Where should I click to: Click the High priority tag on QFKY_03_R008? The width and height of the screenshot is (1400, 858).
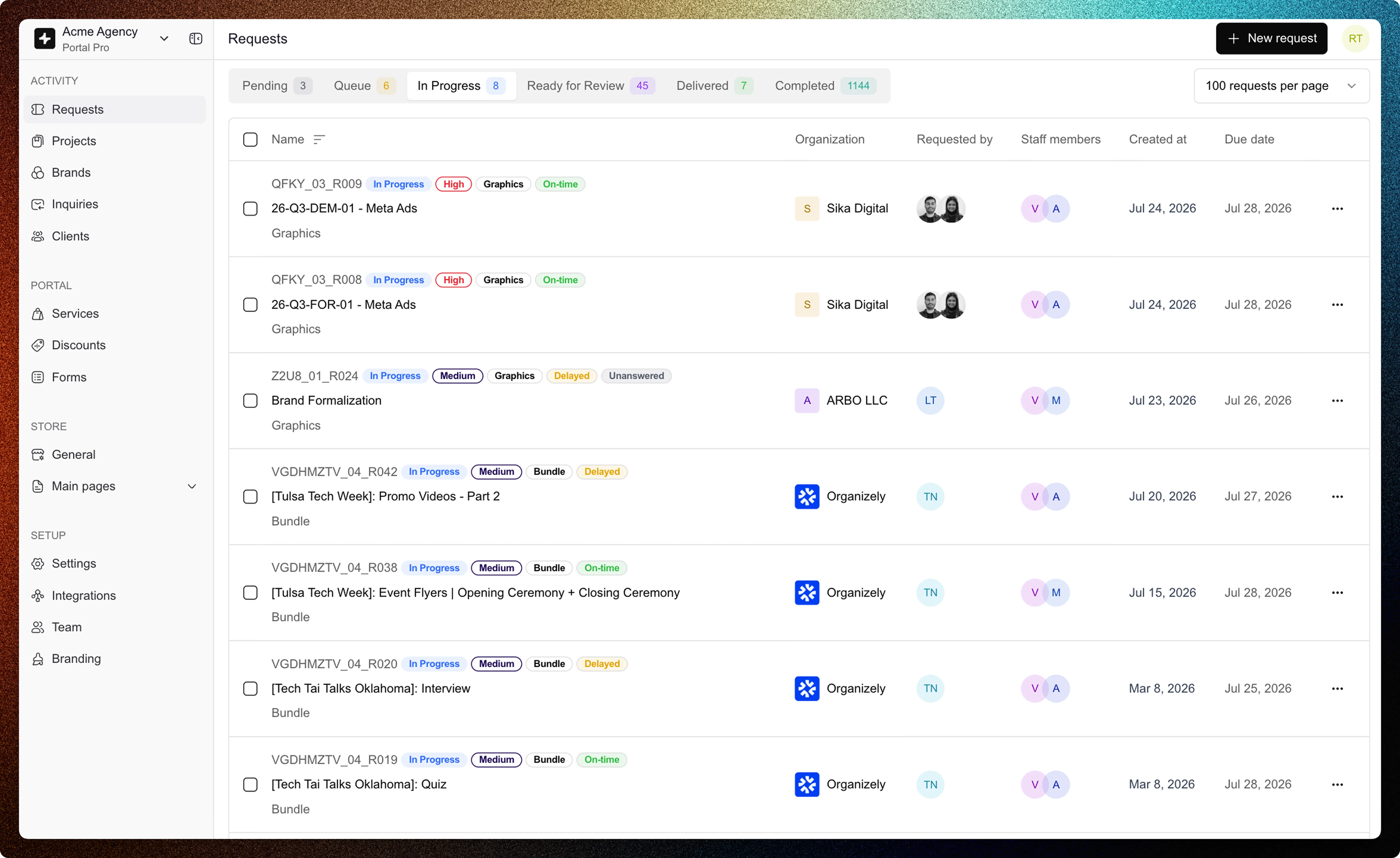pos(453,280)
